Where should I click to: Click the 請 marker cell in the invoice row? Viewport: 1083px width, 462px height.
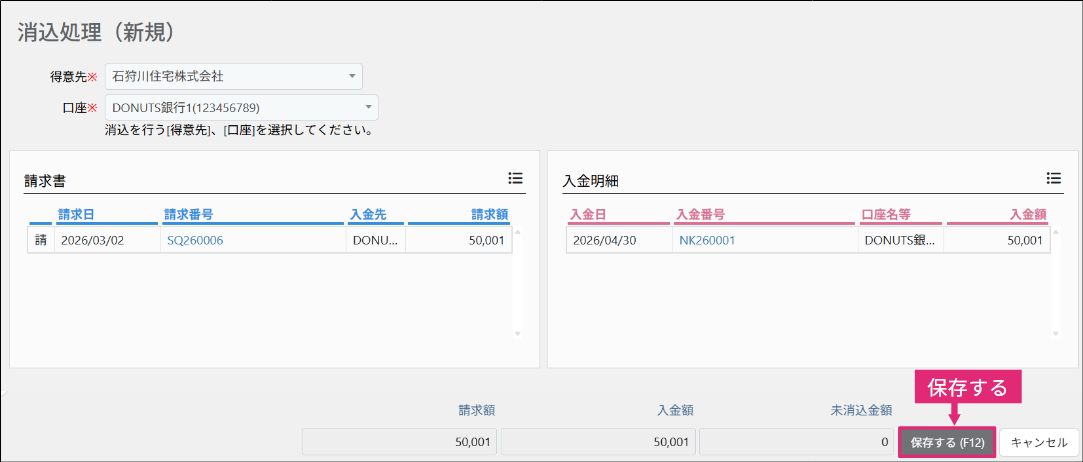click(x=41, y=240)
